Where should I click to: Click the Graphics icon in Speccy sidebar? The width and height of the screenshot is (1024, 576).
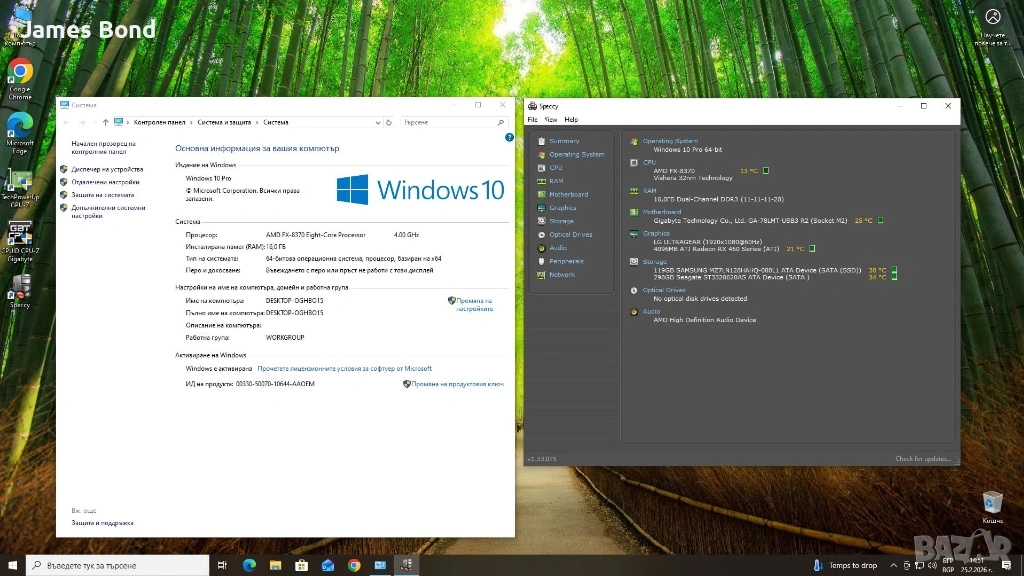(x=541, y=208)
